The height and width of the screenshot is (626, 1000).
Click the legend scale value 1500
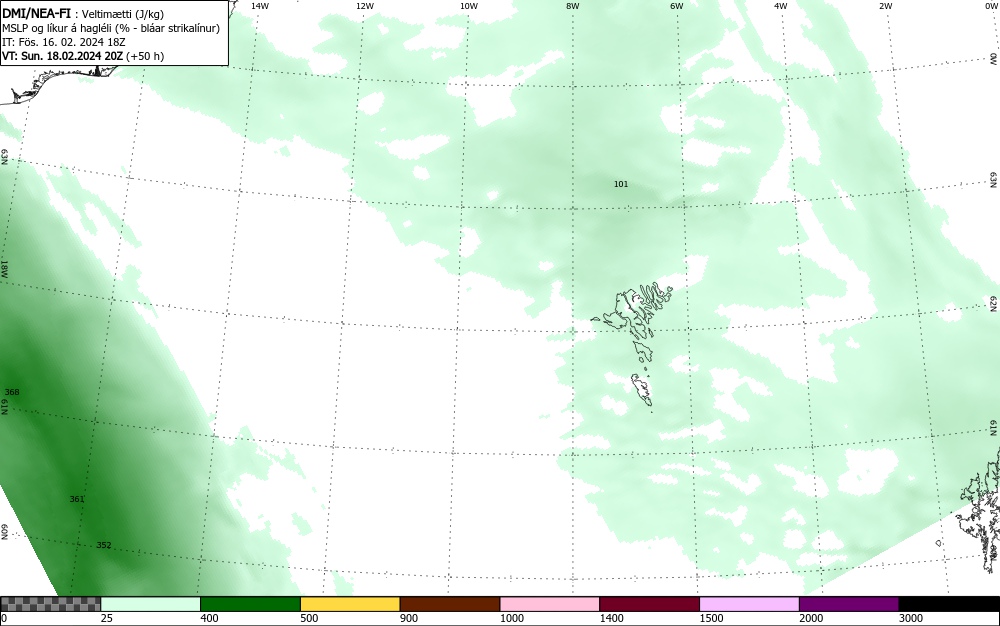point(712,618)
